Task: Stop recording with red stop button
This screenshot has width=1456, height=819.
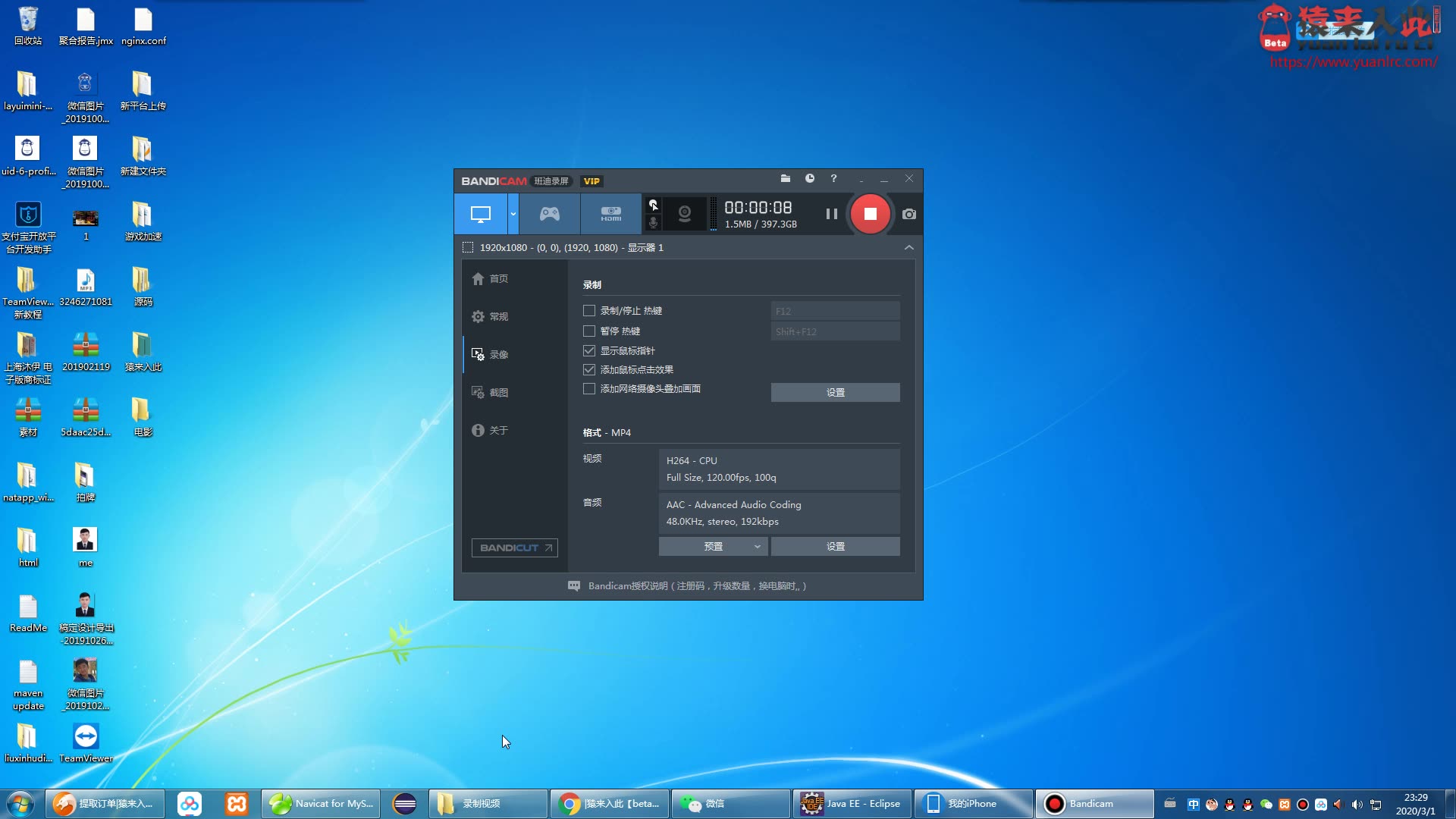Action: click(x=870, y=214)
